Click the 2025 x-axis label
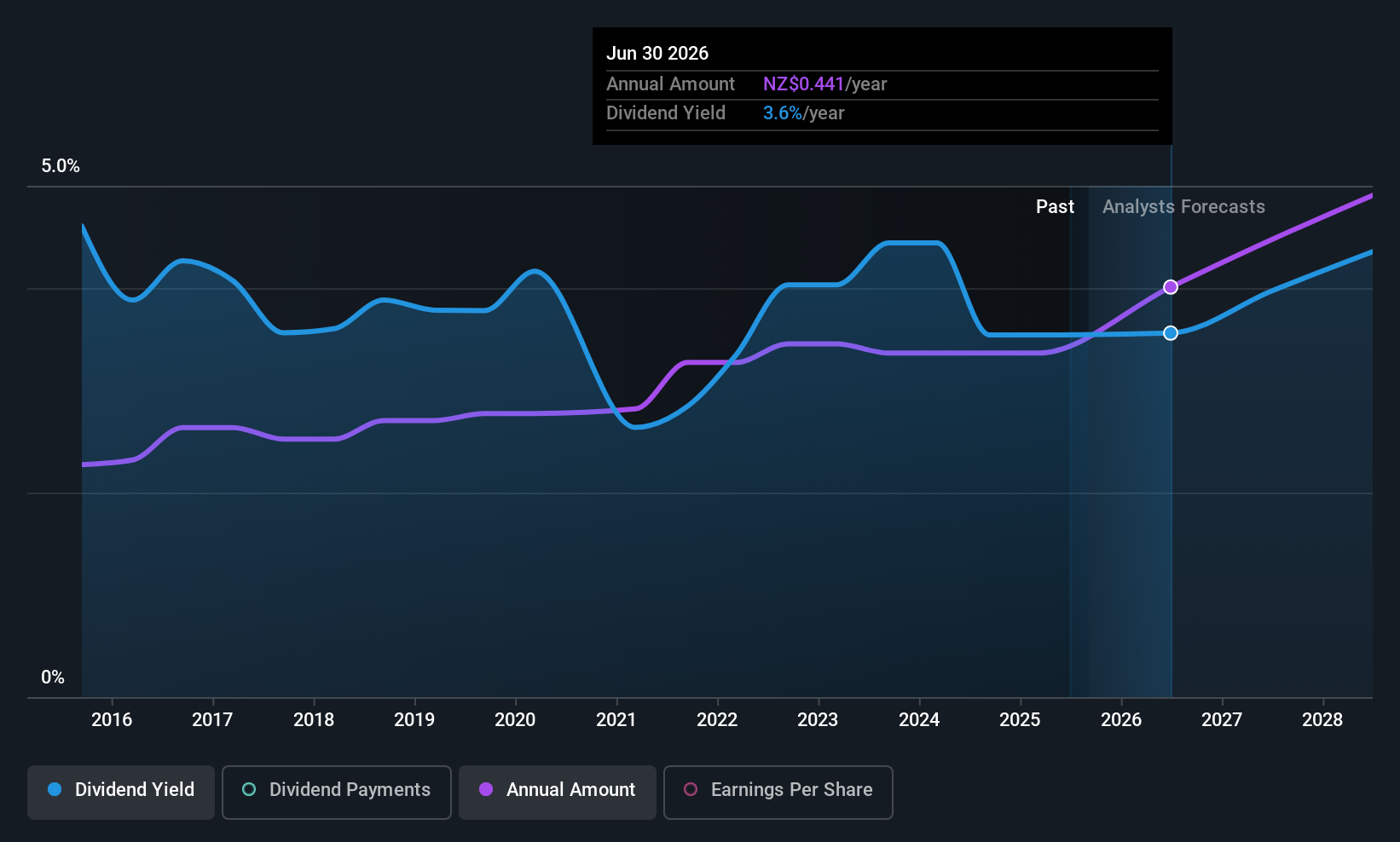 click(x=1020, y=720)
